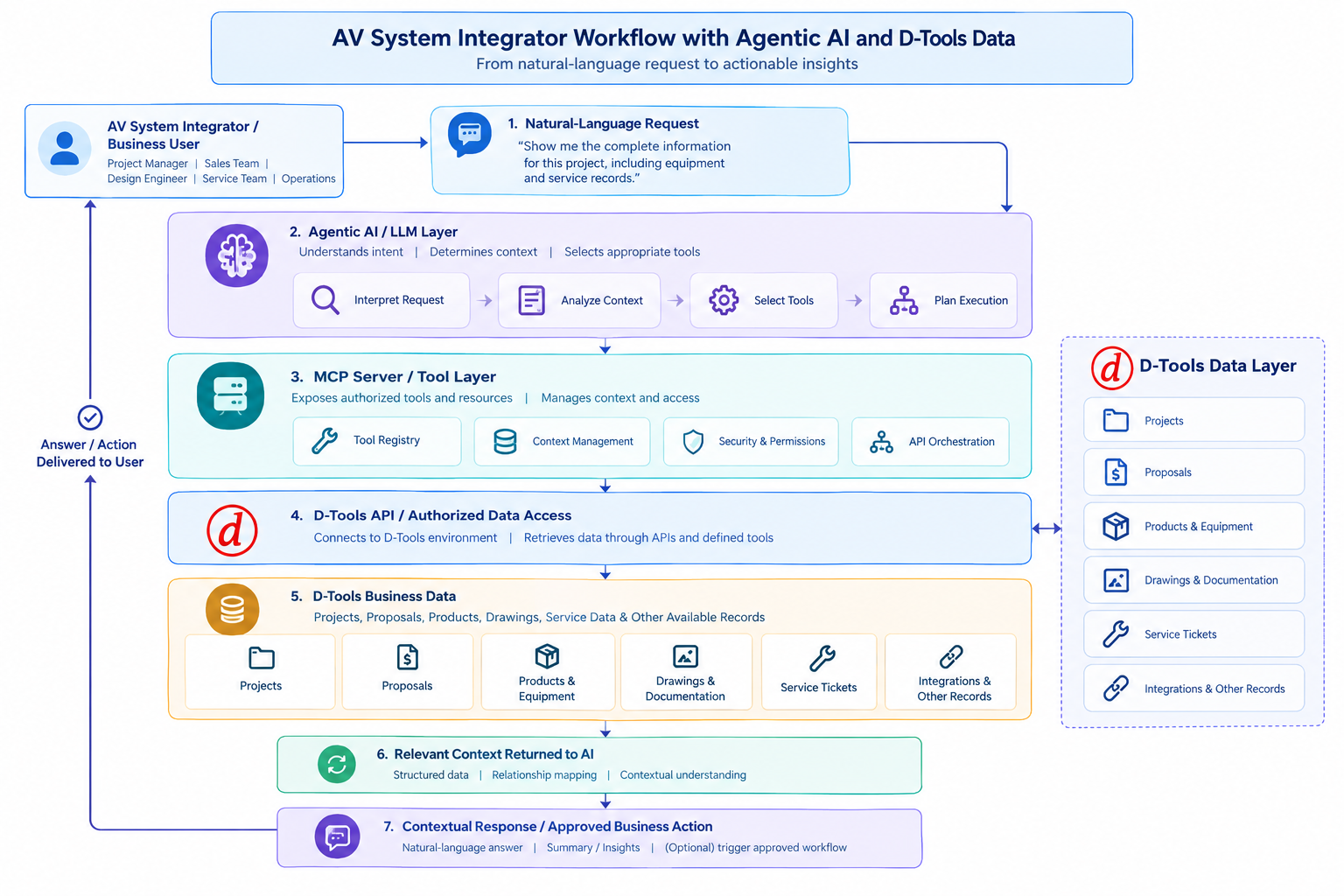Click the 'Structured data' text
The image size is (1344, 896).
[x=430, y=775]
